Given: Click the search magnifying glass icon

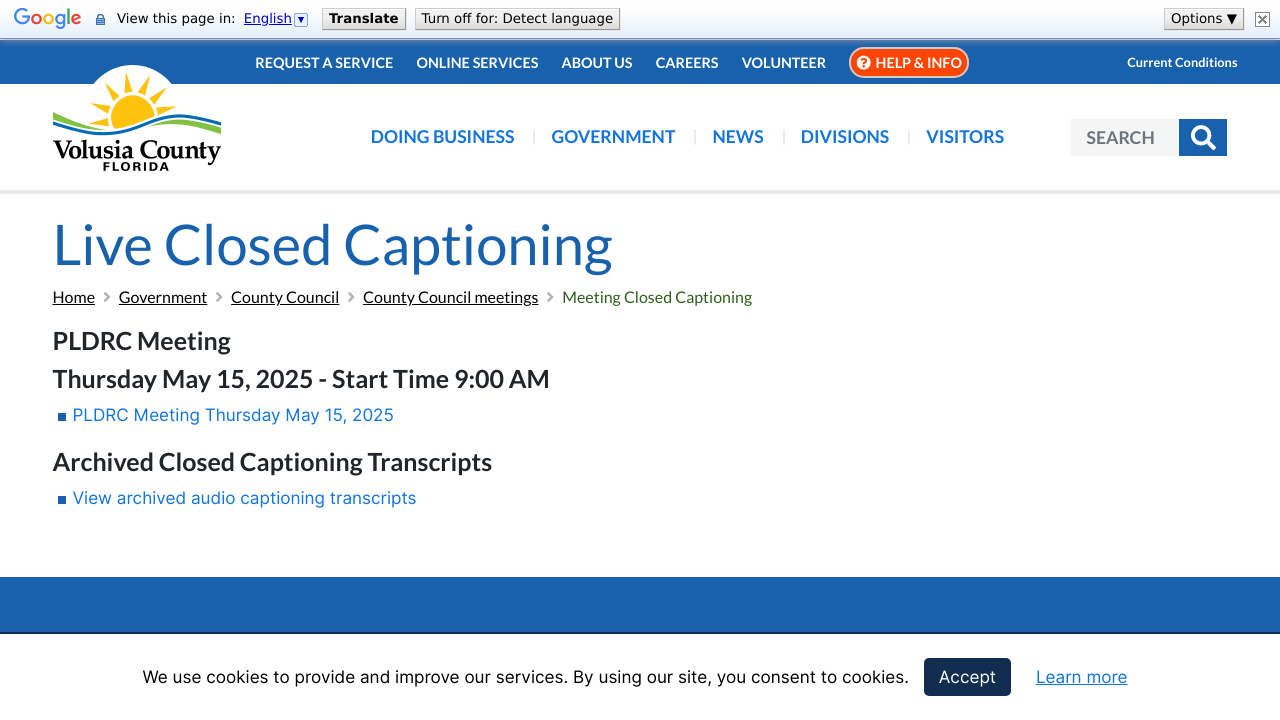Looking at the screenshot, I should coord(1203,137).
